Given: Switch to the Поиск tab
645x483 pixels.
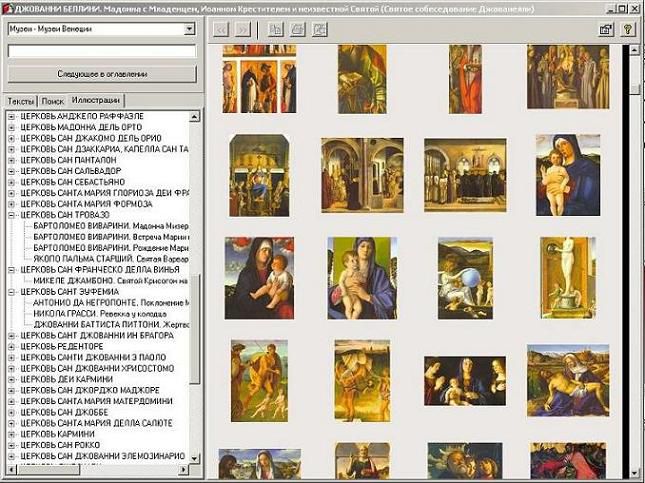Looking at the screenshot, I should (x=53, y=101).
